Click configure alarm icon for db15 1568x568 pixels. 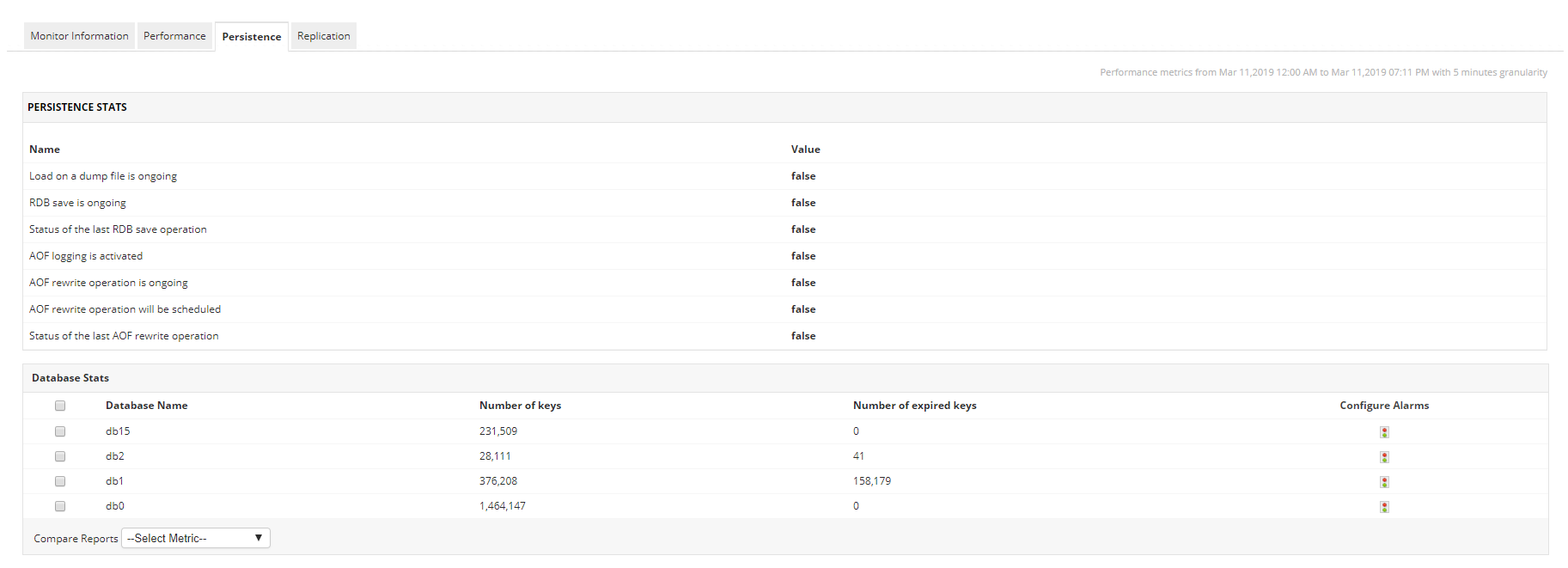coord(1384,432)
